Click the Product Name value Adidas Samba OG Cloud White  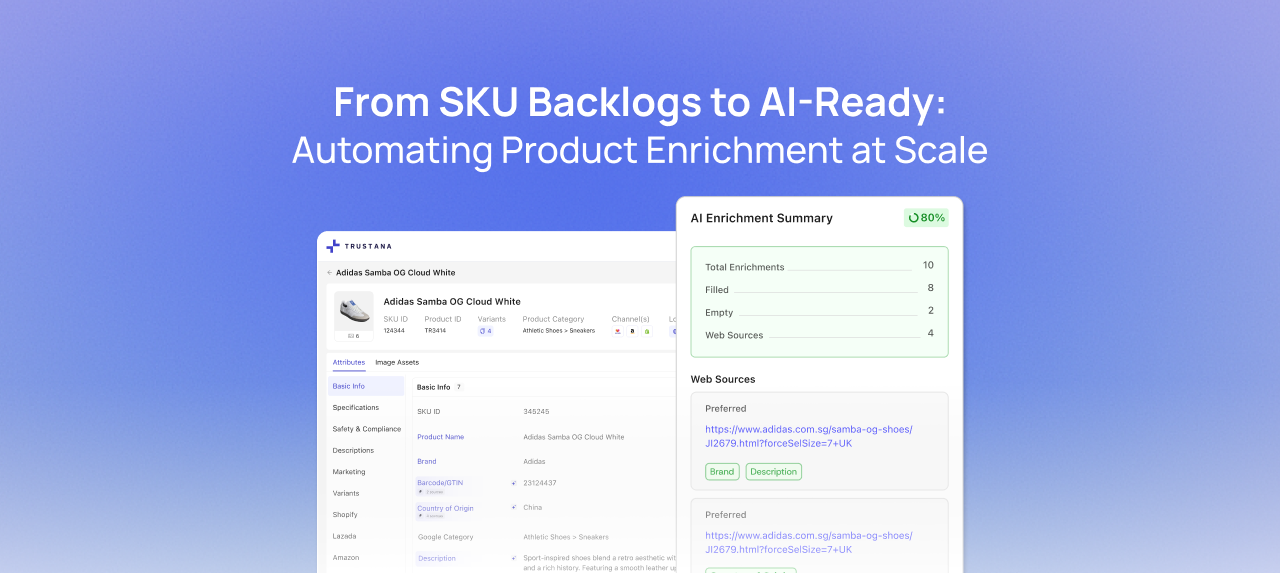[574, 437]
